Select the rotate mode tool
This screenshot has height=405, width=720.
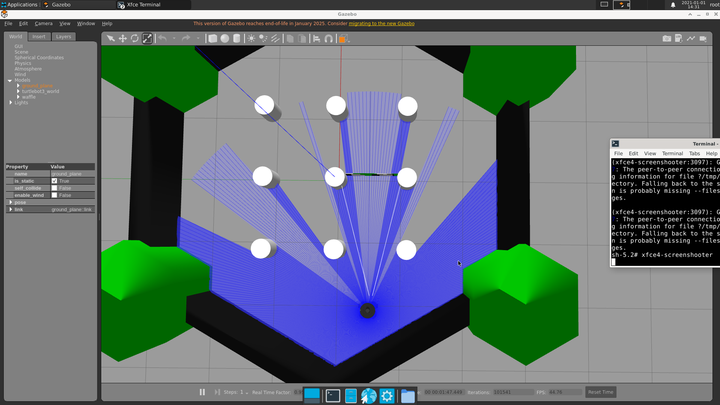click(x=135, y=39)
